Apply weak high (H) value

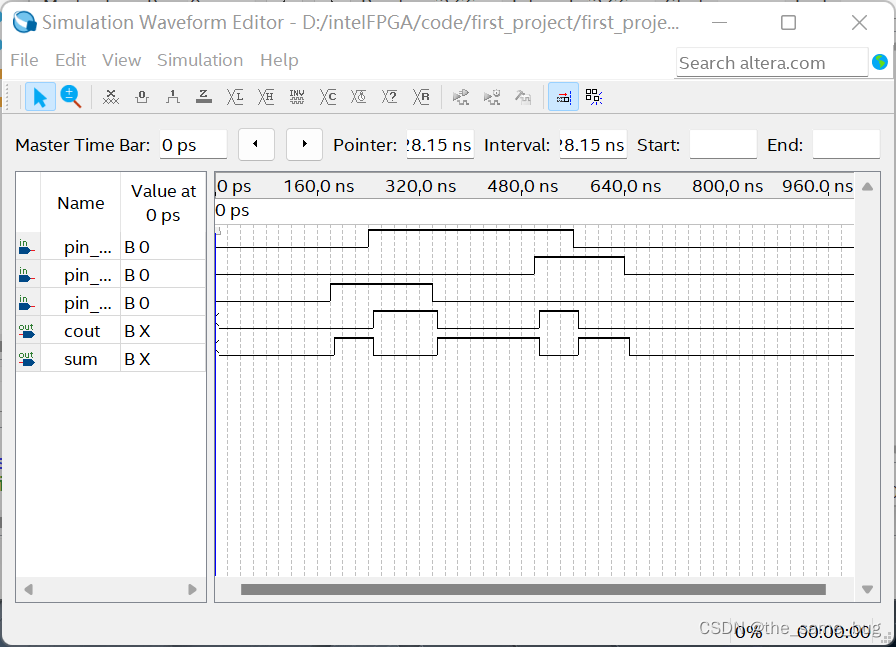[266, 97]
